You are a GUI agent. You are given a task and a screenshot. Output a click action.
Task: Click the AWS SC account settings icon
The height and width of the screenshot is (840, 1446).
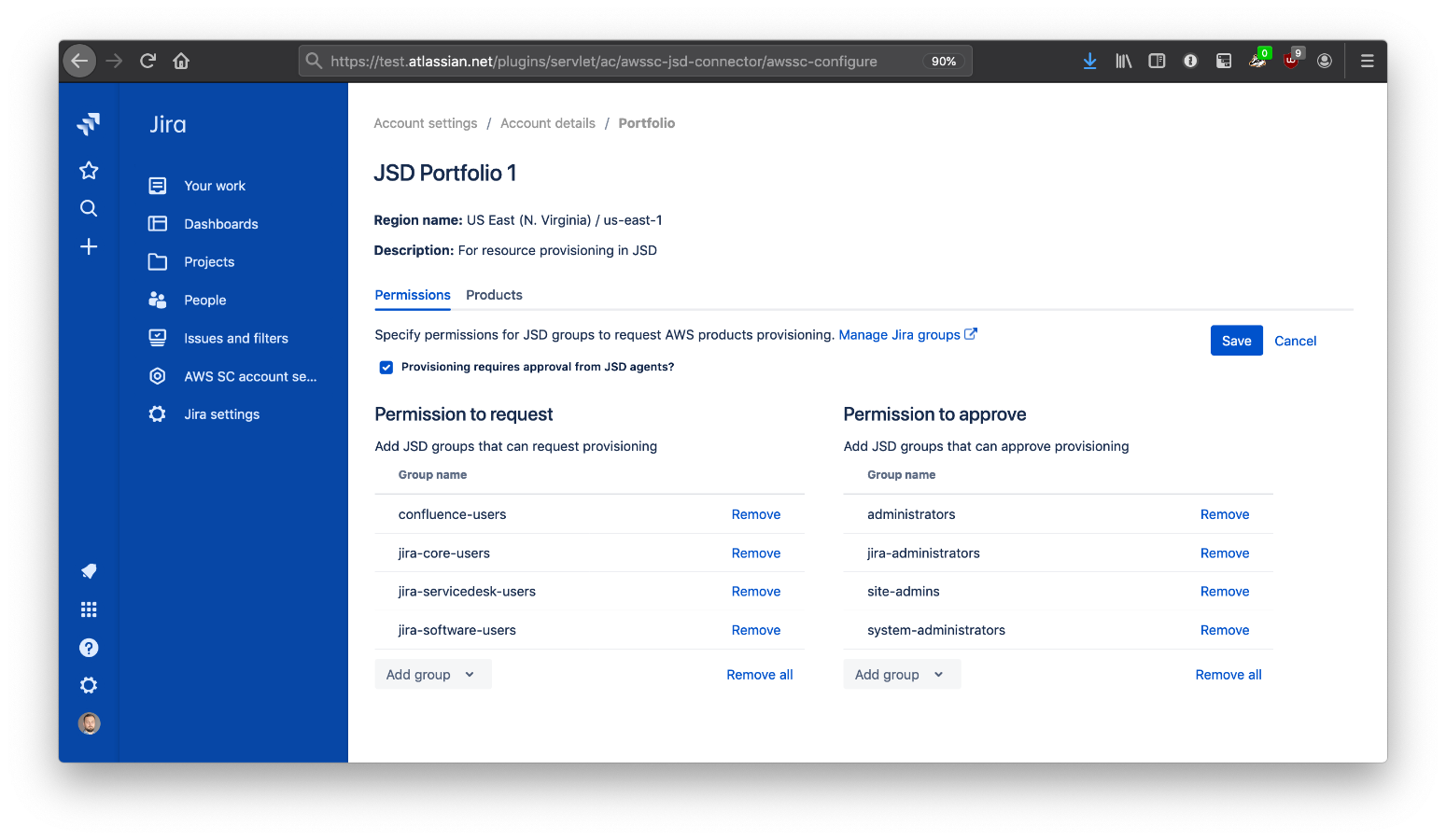(x=158, y=376)
